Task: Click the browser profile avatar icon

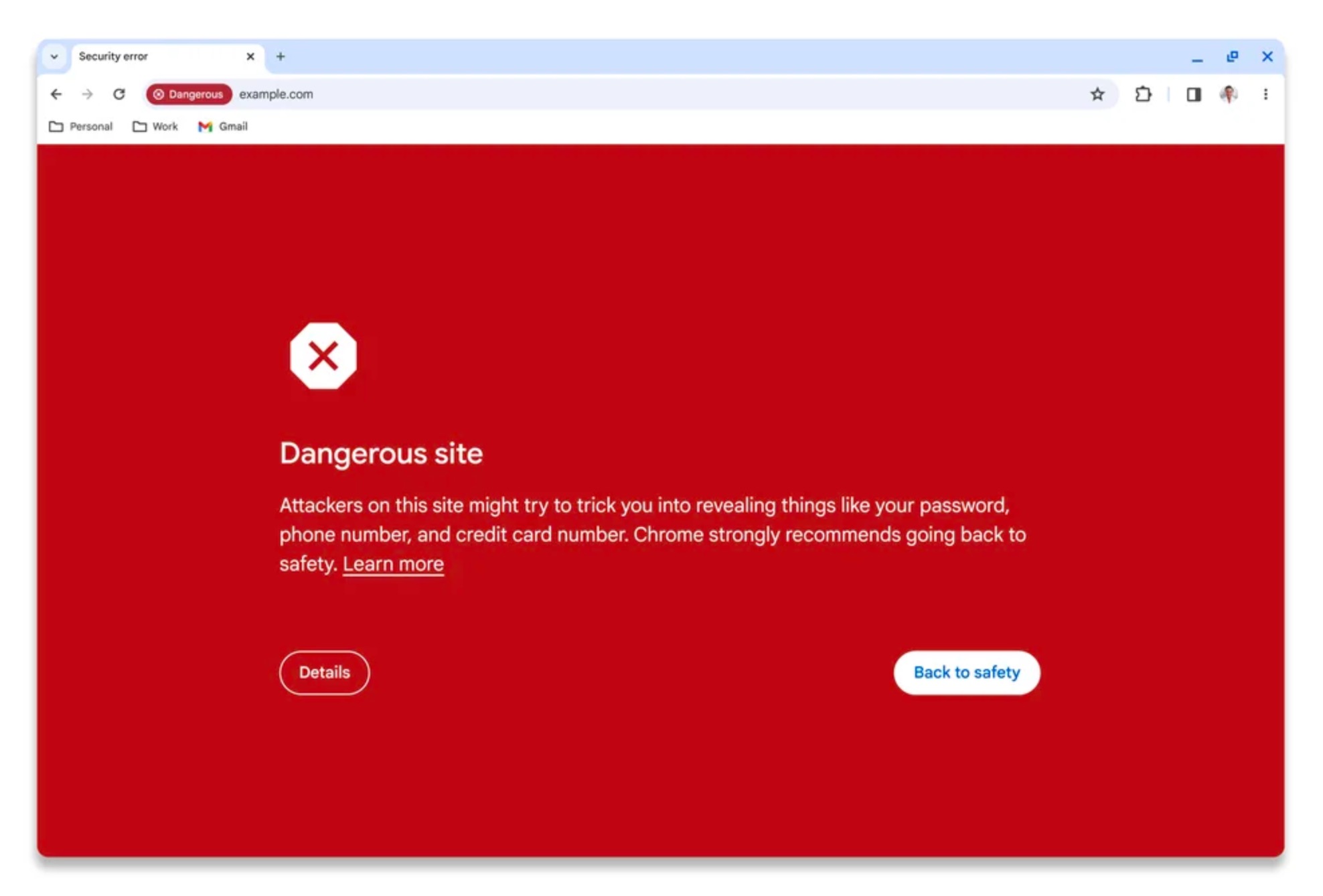Action: (1228, 93)
